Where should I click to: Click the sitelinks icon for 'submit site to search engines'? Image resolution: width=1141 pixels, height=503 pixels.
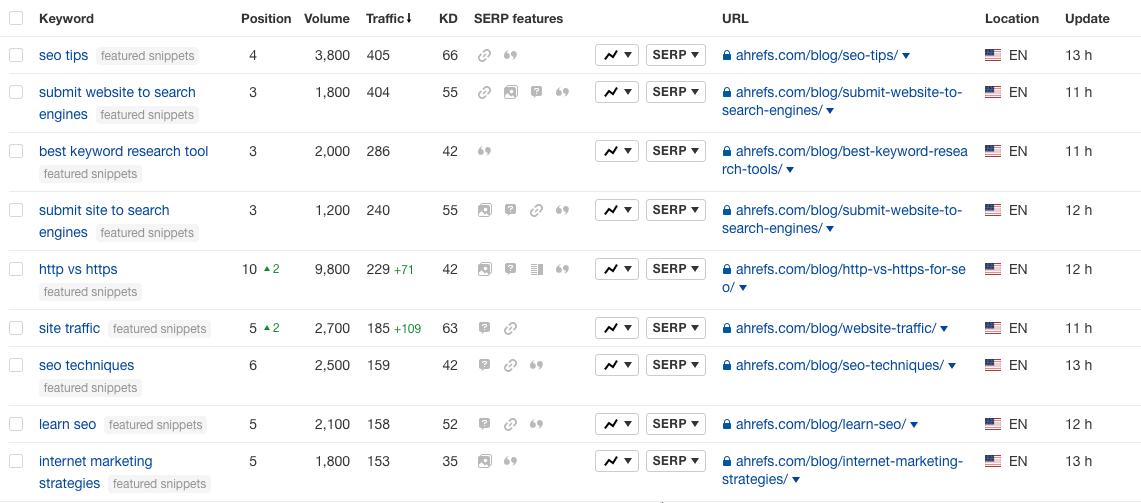pos(536,210)
